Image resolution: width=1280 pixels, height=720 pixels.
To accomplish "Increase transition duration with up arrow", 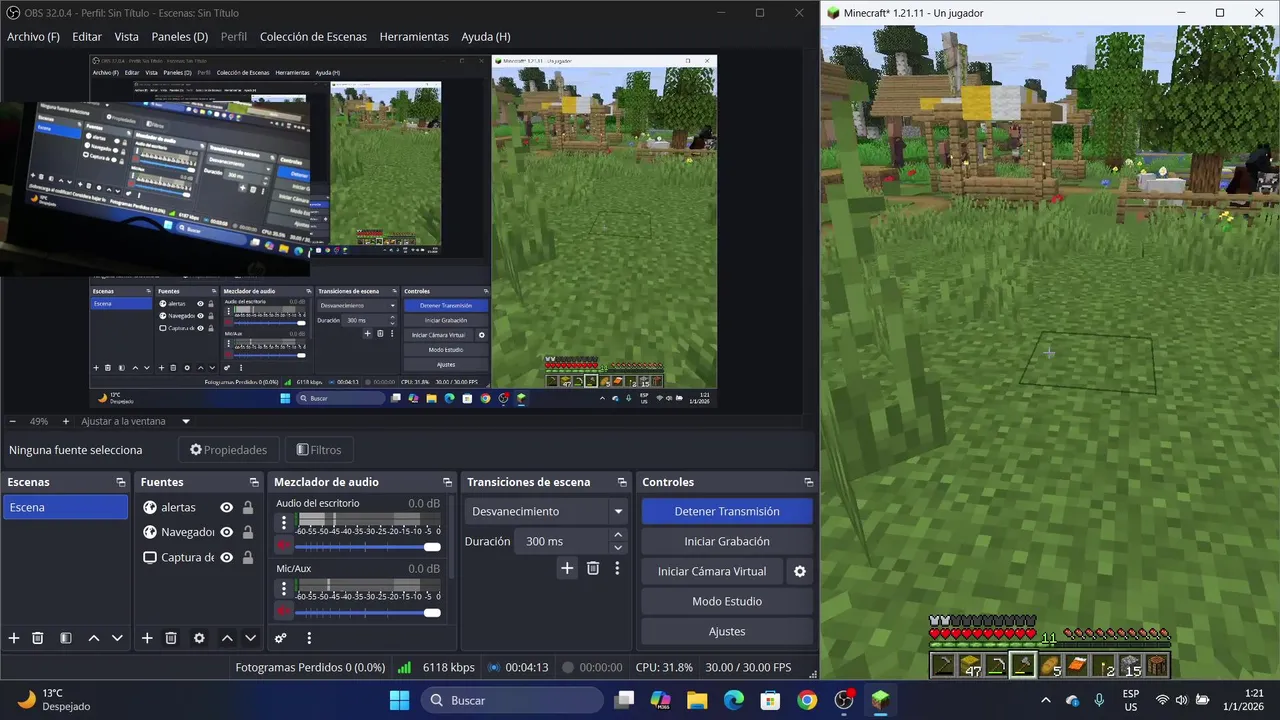I will 618,535.
